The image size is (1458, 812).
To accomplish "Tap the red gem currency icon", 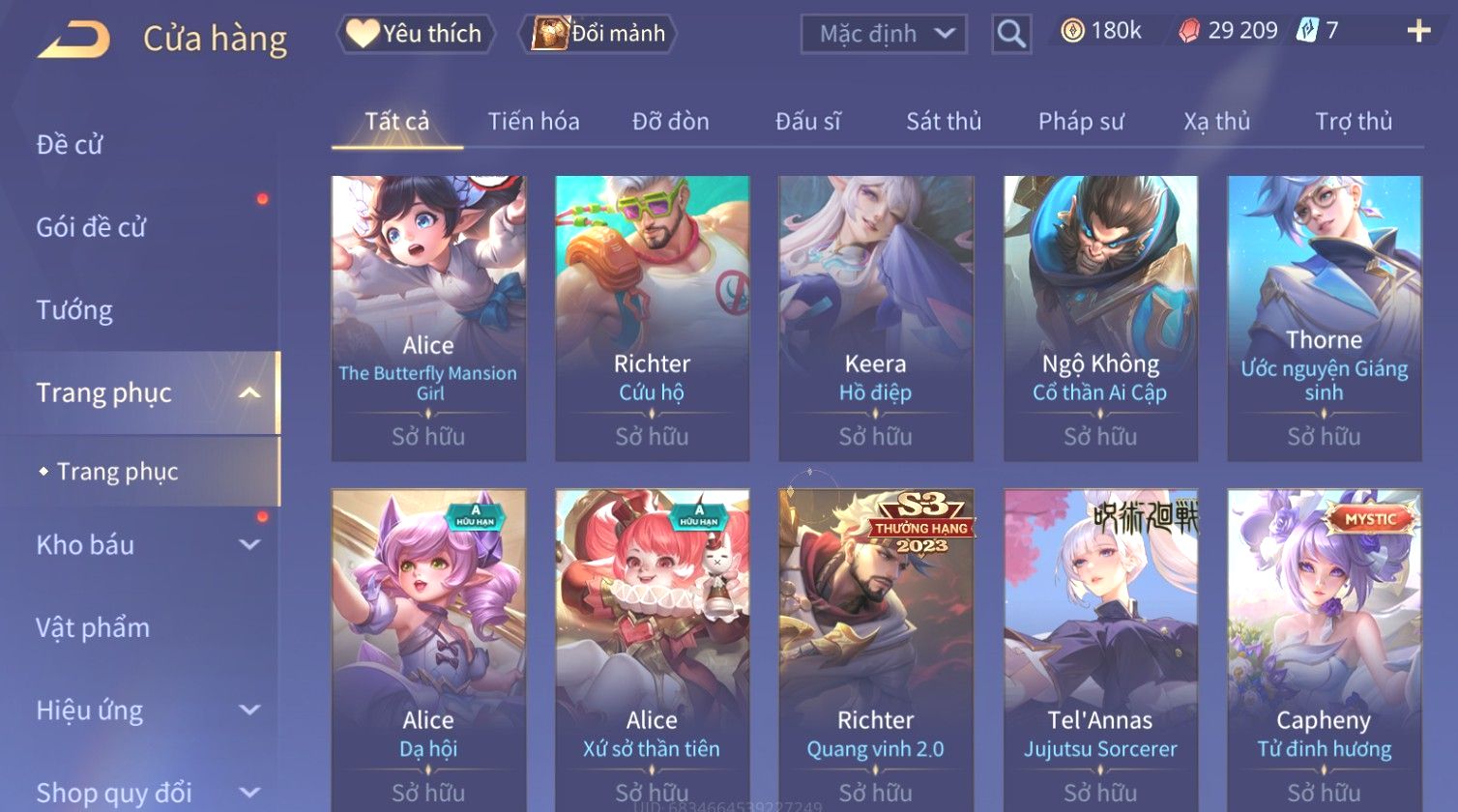I will click(x=1189, y=31).
